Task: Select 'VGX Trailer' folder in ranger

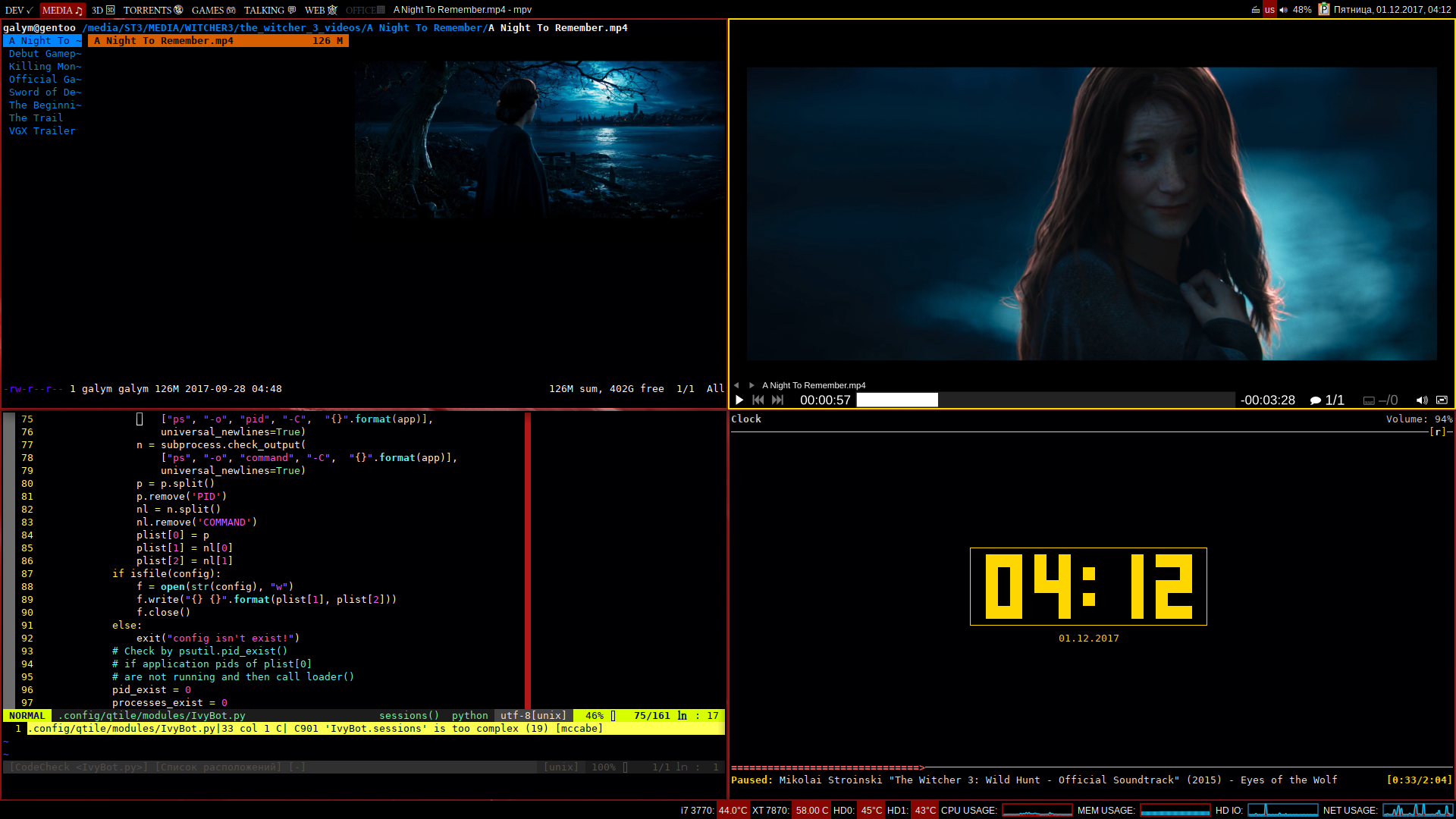Action: pyautogui.click(x=42, y=131)
